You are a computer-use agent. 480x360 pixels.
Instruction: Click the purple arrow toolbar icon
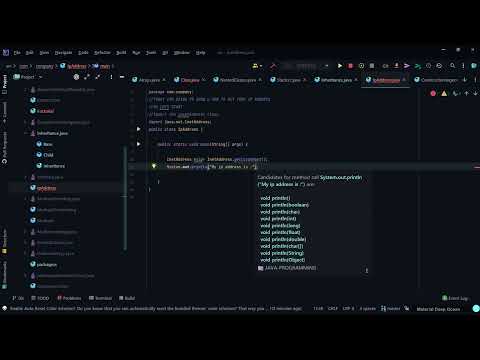(407, 66)
